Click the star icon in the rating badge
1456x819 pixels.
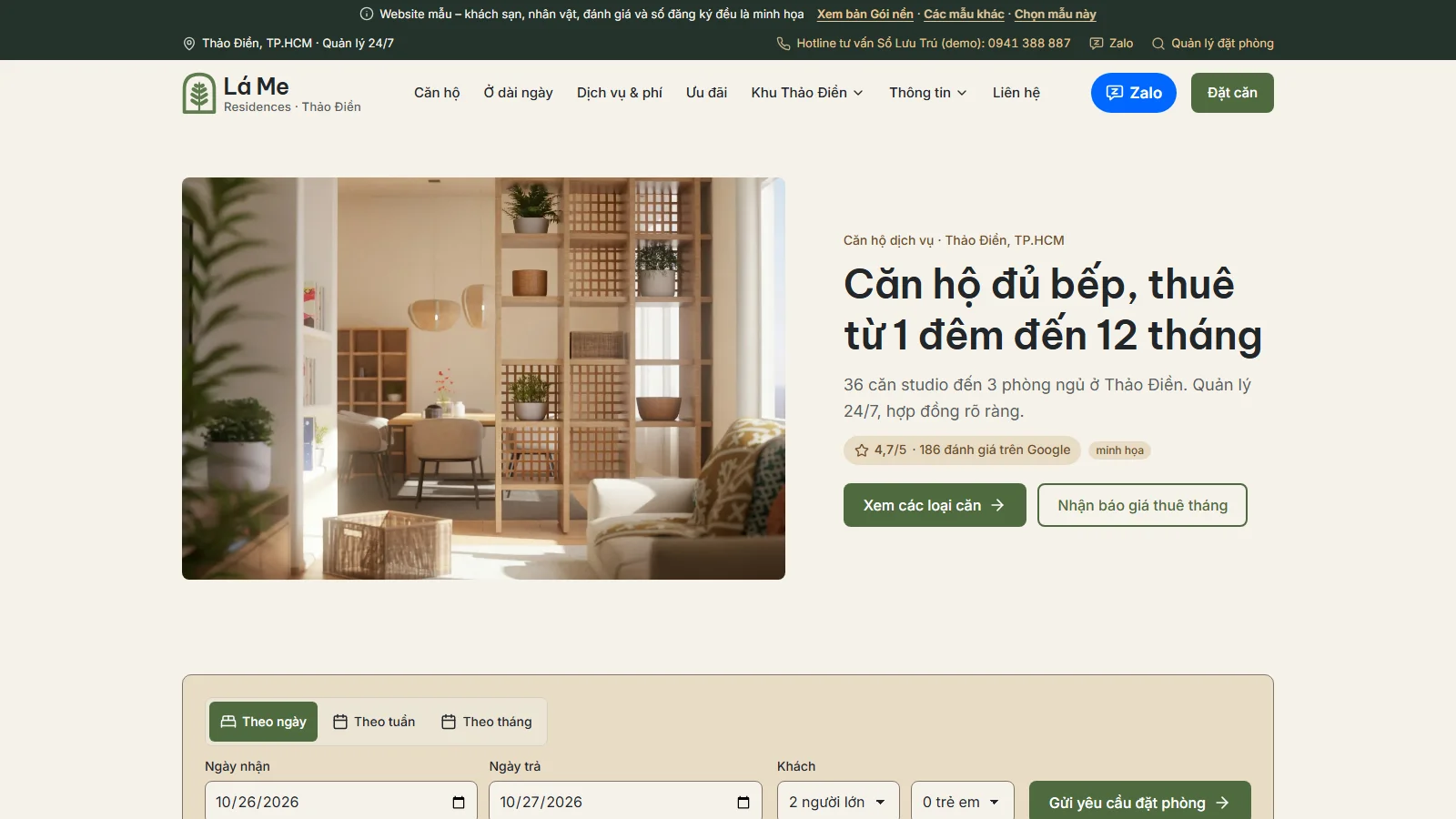pyautogui.click(x=862, y=450)
